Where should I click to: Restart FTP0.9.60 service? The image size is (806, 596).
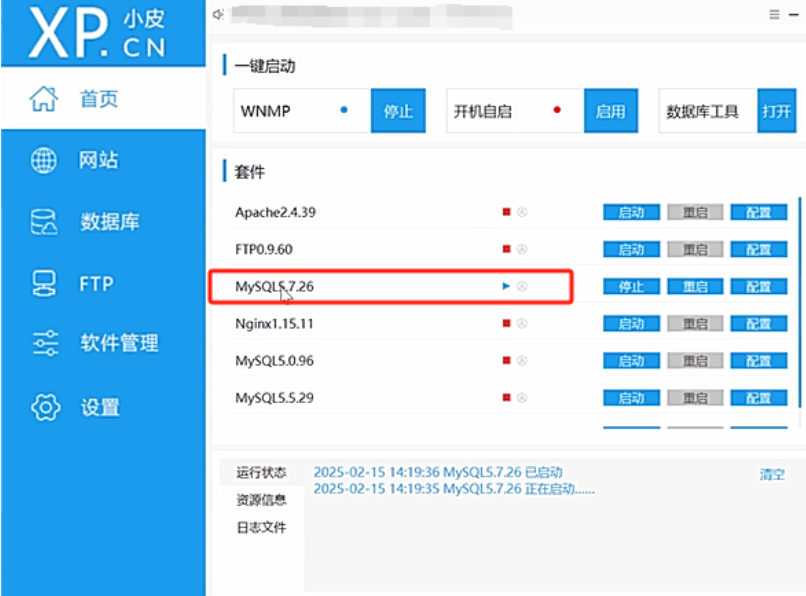(695, 249)
